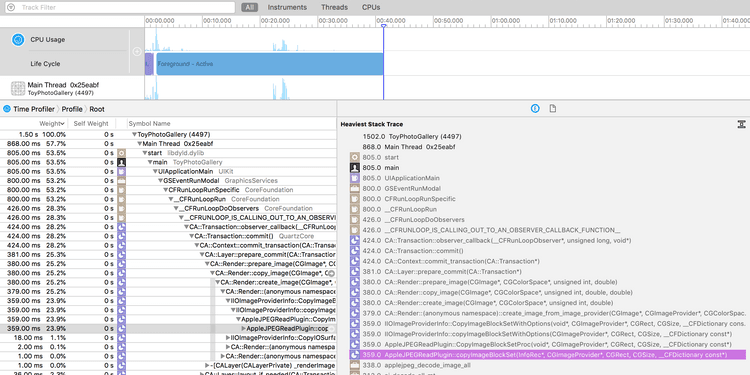The height and width of the screenshot is (375, 750).
Task: Click the Profile breadcrumb item
Action: (72, 109)
